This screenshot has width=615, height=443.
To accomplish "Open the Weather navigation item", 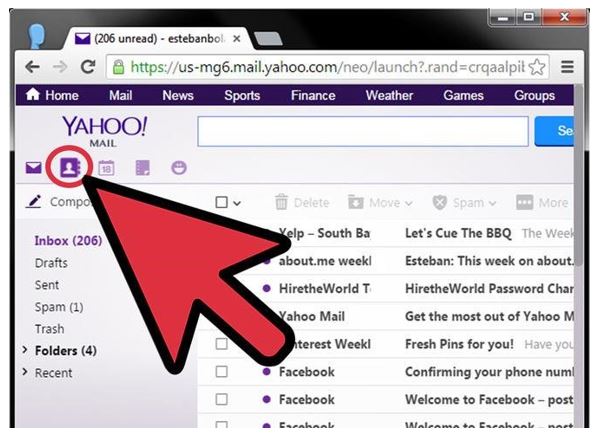I will (x=389, y=95).
